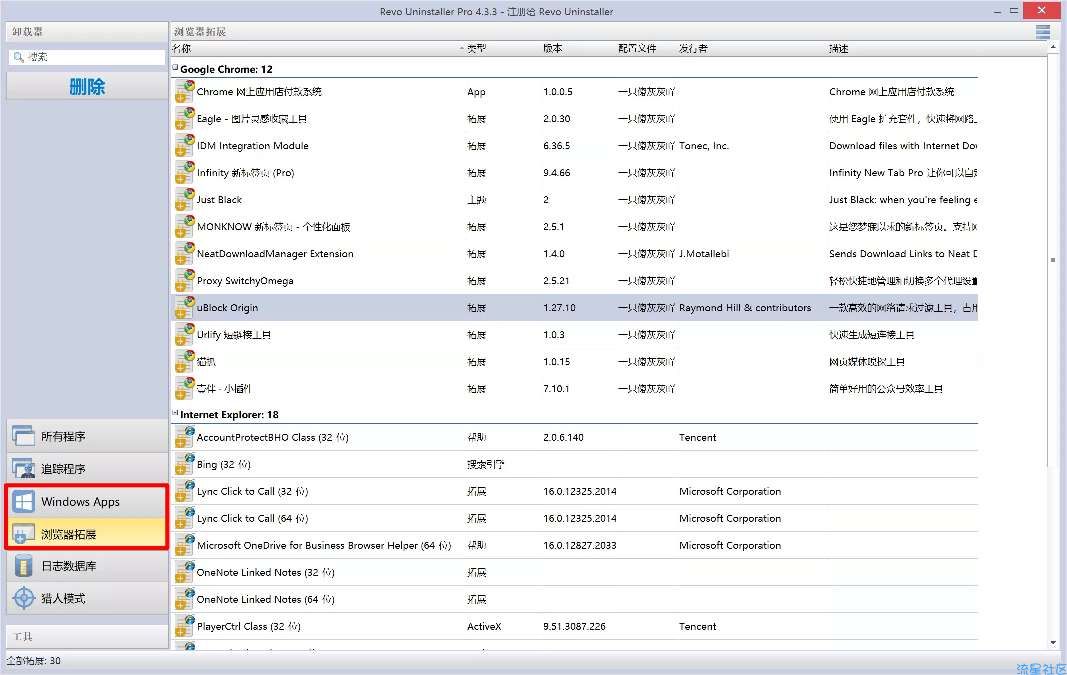Click version 2.0.6.140 in the AccountProtectBHO row
1067x675 pixels.
[563, 438]
